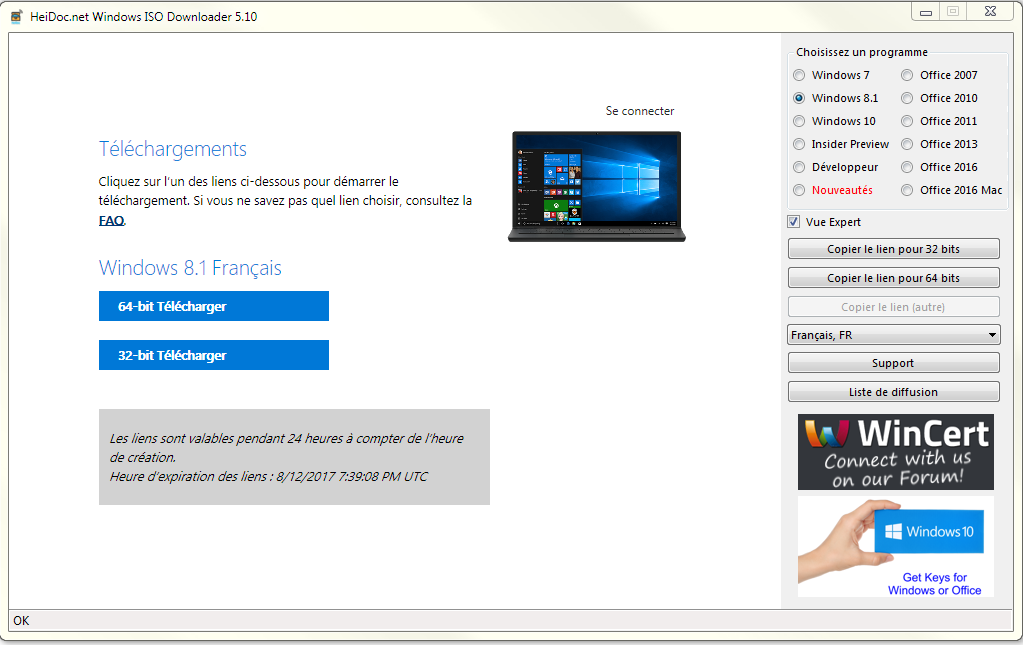Choose the Développeur option
The image size is (1023, 645).
coord(799,167)
